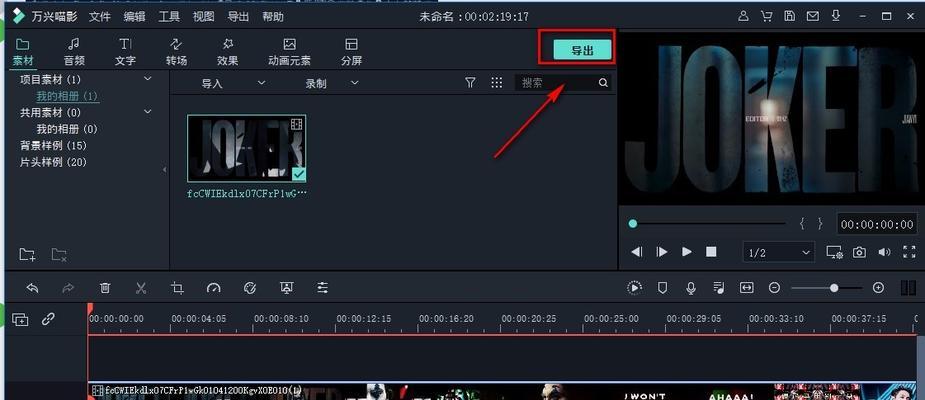Image resolution: width=925 pixels, height=400 pixels.
Task: Click the preview playback progress slider
Action: tap(707, 224)
